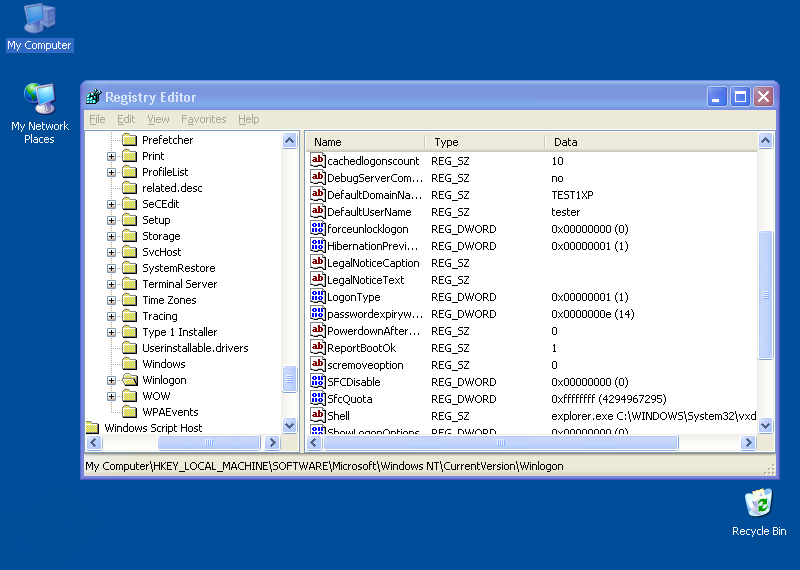
Task: Click the TEST1XP data cell
Action: coord(572,195)
